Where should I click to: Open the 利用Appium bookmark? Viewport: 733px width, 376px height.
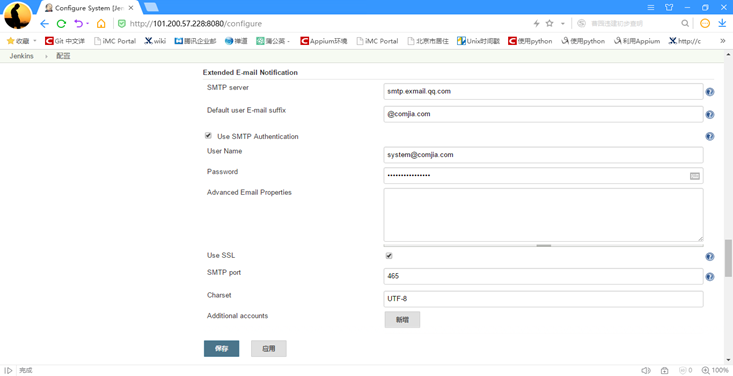pyautogui.click(x=637, y=41)
